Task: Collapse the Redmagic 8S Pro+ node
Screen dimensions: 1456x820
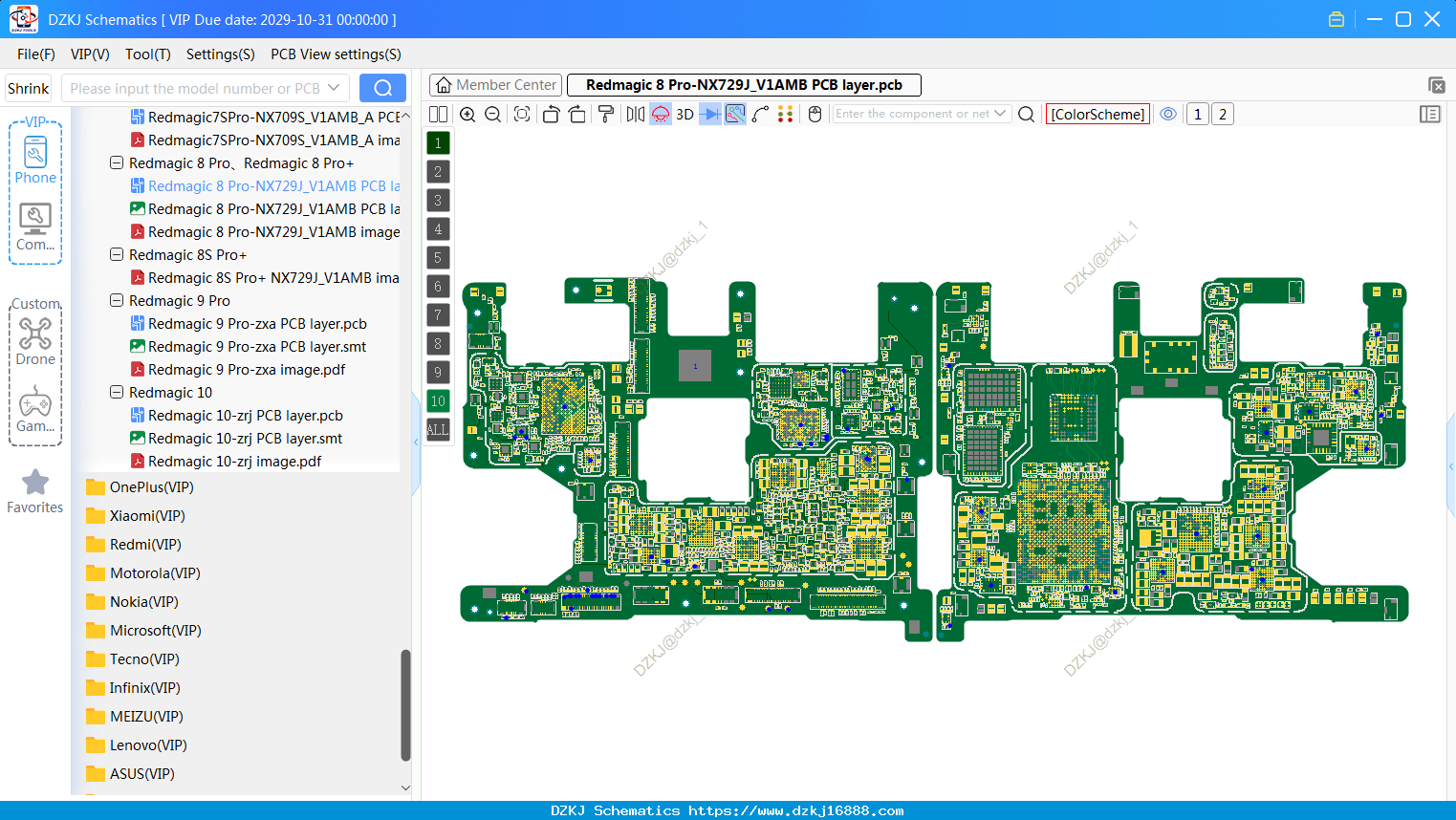Action: tap(117, 255)
